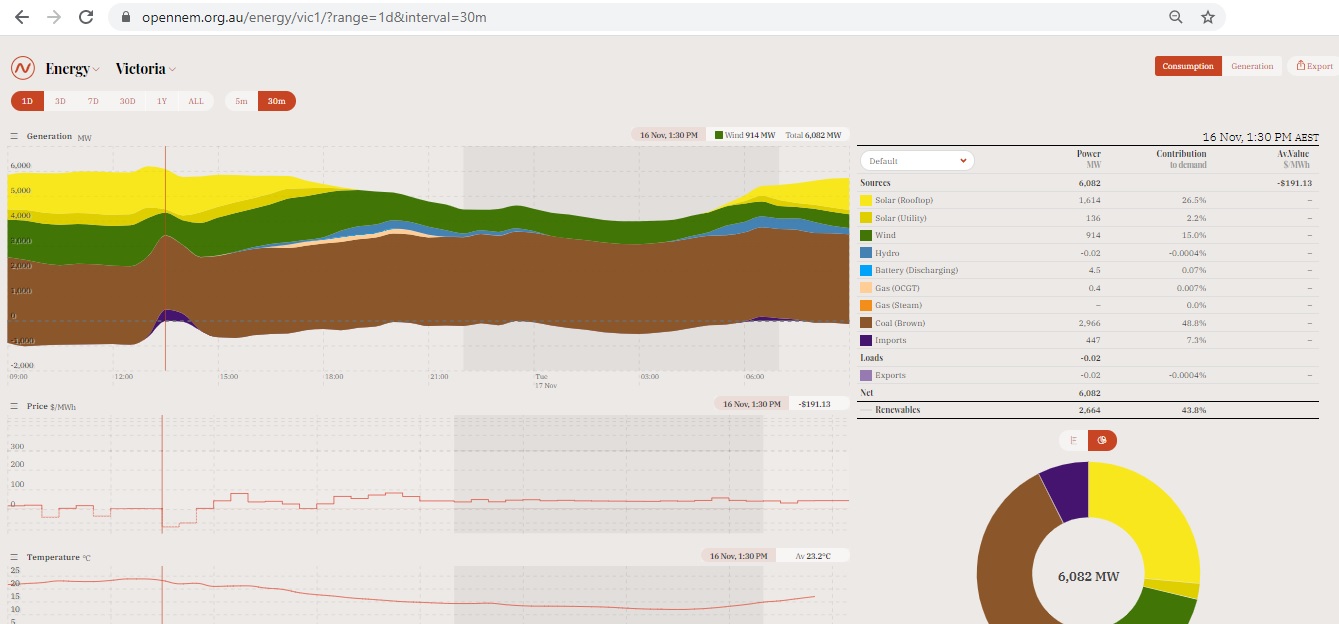The image size is (1339, 624).
Task: Click the Export share icon
Action: pyautogui.click(x=1301, y=66)
